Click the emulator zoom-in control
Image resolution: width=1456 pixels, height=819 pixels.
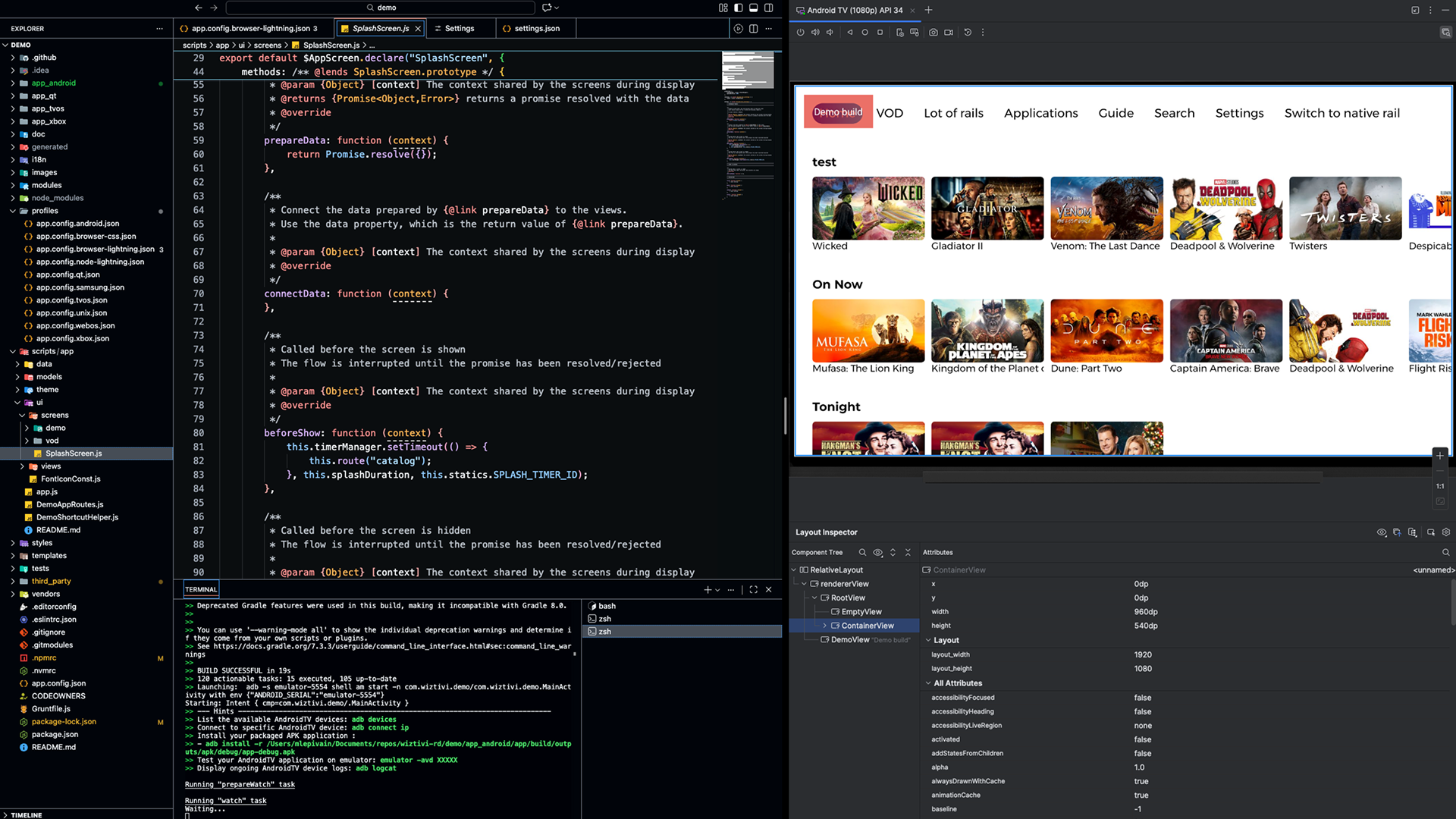1440,456
